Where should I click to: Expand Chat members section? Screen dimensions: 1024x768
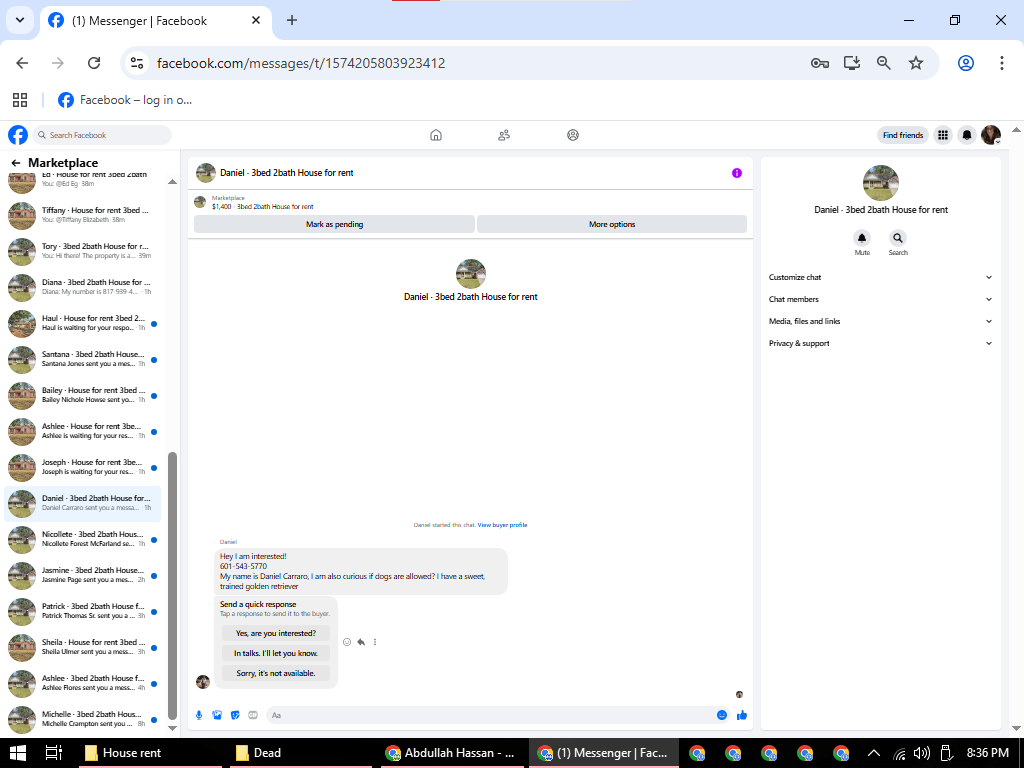coord(880,299)
